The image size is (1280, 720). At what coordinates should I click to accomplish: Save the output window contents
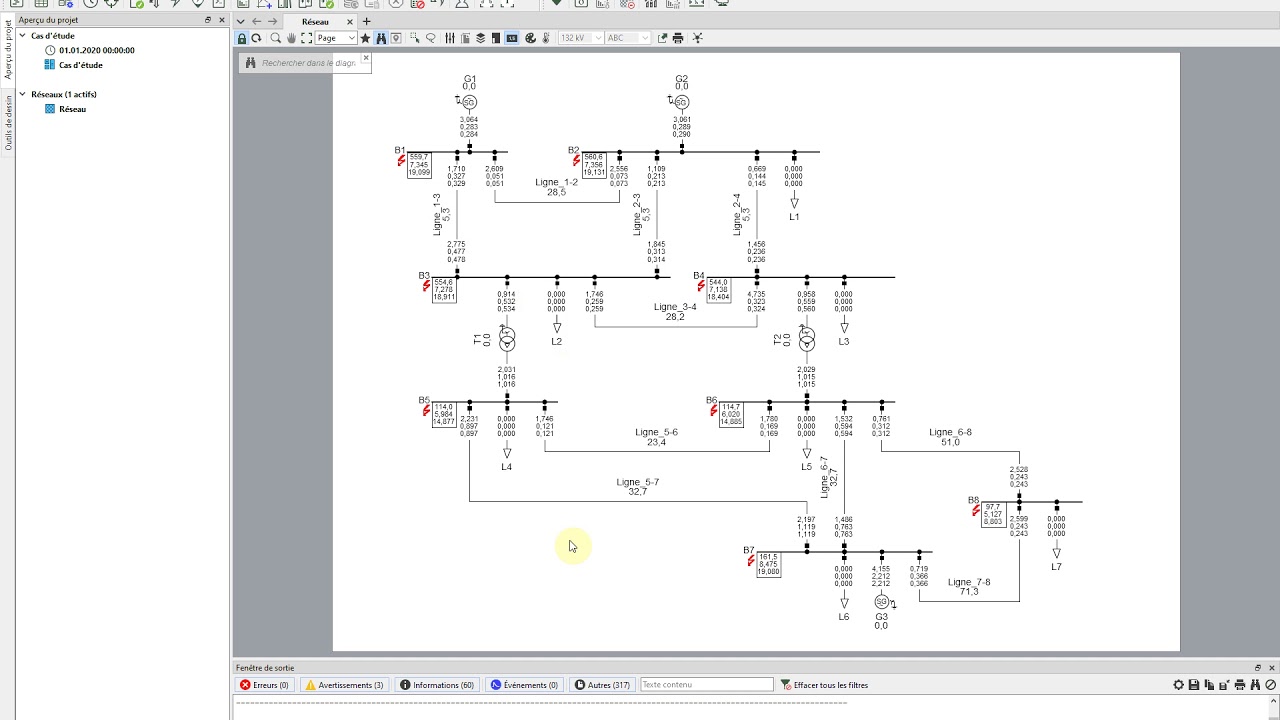(x=1194, y=685)
